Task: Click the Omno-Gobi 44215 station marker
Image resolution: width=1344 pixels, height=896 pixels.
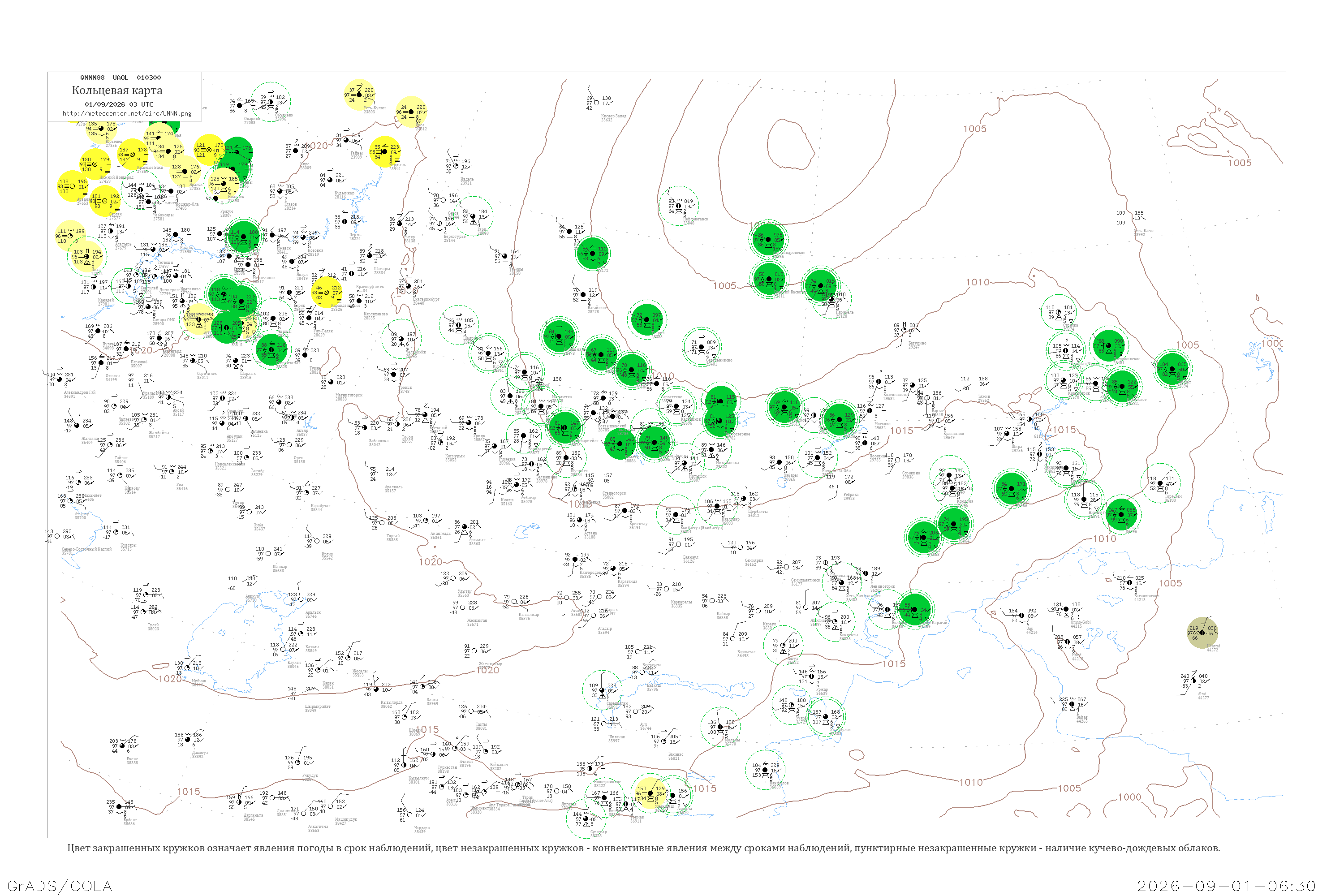Action: coord(1066,609)
